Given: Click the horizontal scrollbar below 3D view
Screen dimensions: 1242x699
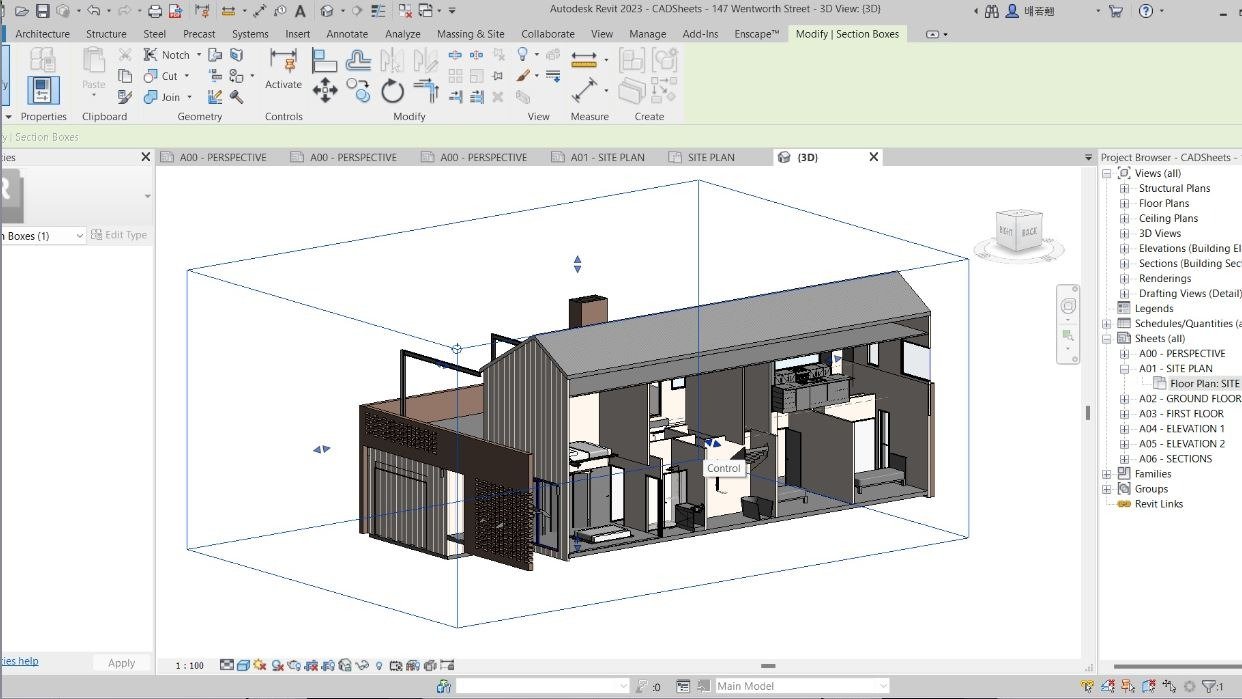Looking at the screenshot, I should coord(768,666).
